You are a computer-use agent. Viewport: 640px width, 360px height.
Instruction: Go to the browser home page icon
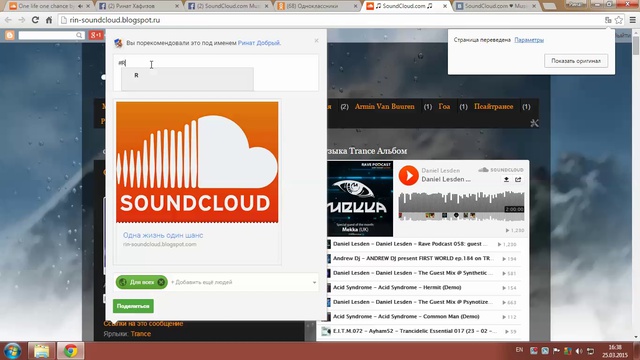click(x=49, y=20)
